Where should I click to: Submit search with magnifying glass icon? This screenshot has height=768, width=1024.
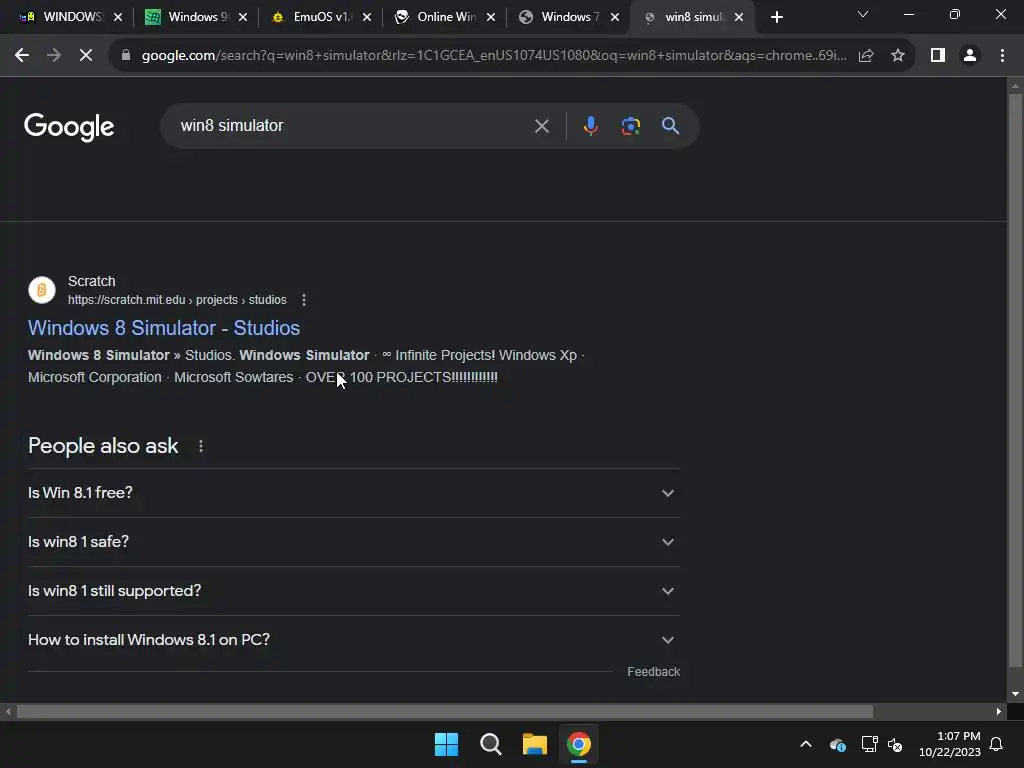click(x=670, y=126)
